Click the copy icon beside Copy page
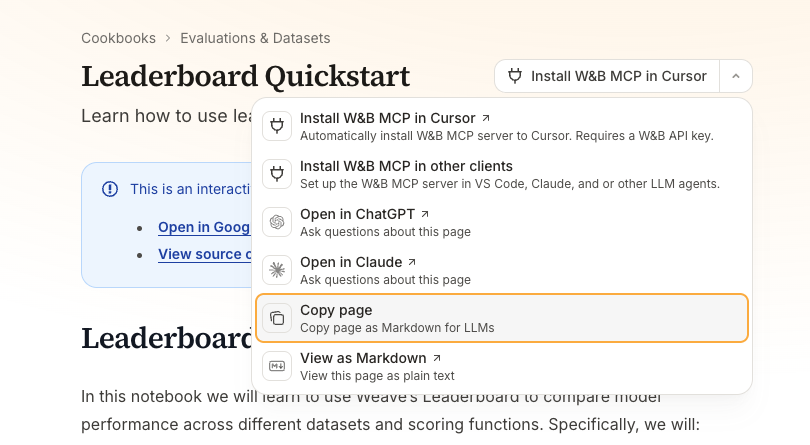810x445 pixels. (277, 318)
